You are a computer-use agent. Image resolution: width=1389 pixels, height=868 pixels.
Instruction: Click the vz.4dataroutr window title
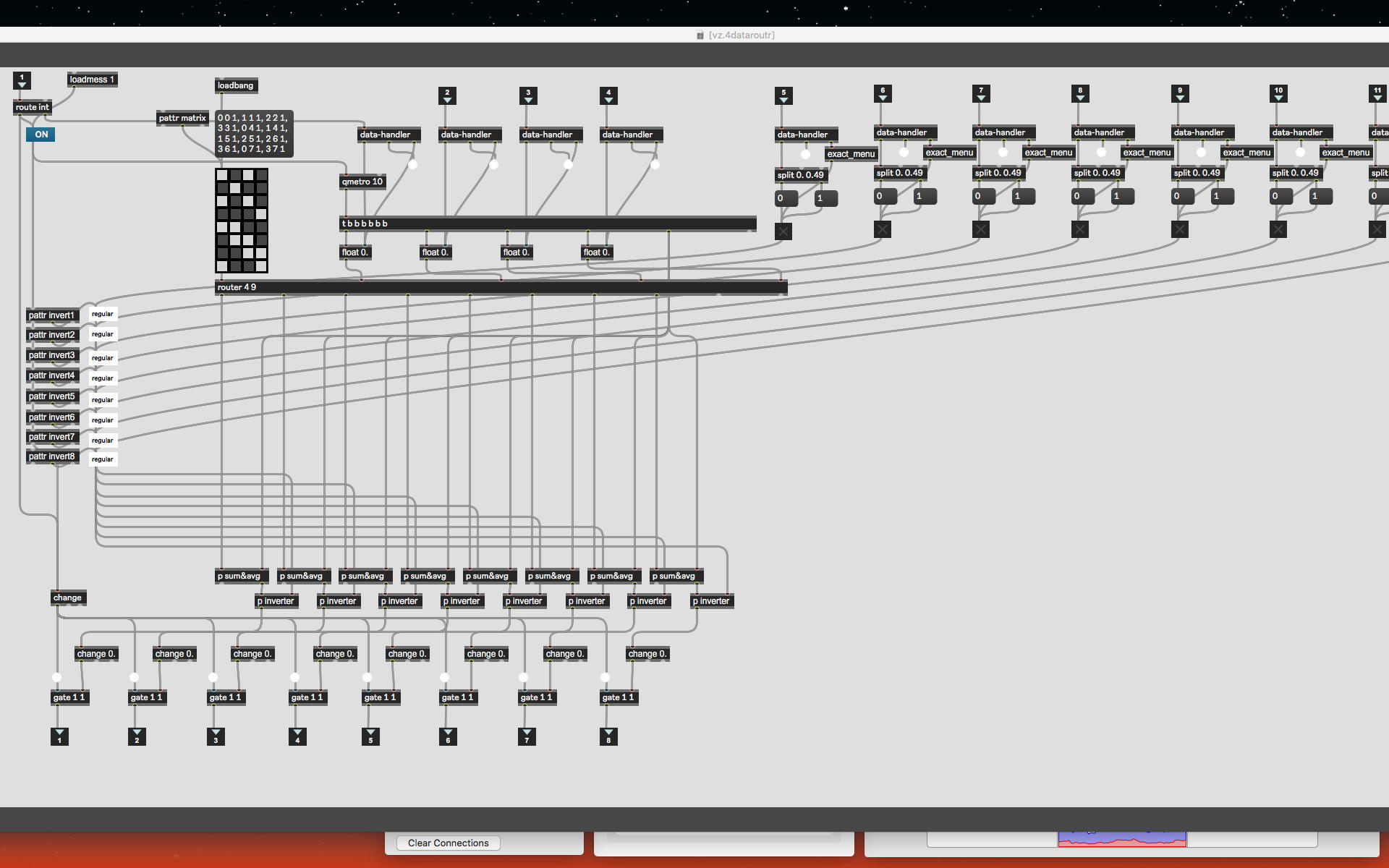[741, 35]
